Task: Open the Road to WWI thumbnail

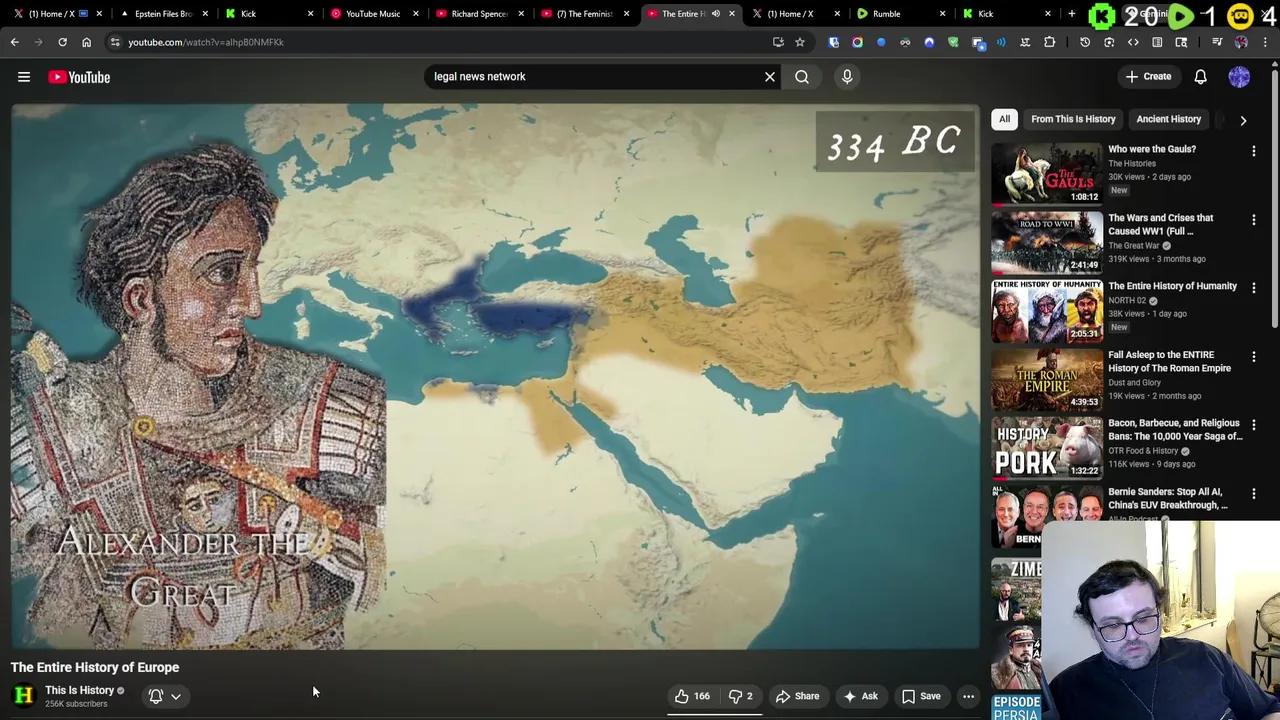Action: point(1047,242)
